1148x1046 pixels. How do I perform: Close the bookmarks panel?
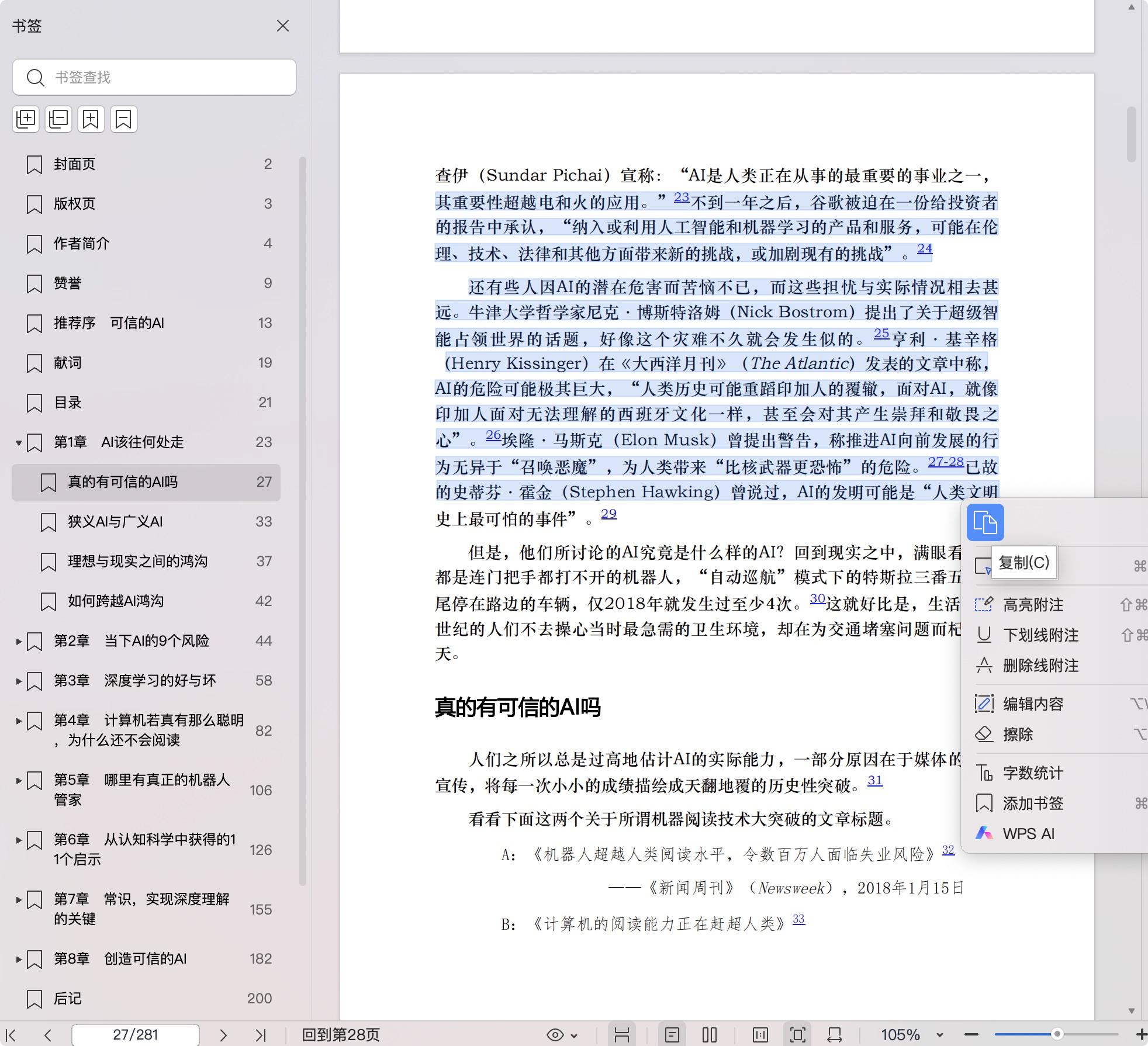coord(283,26)
